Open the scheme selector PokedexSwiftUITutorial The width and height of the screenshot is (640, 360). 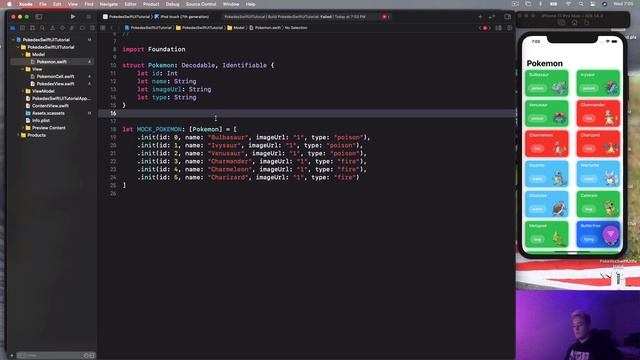(x=127, y=17)
